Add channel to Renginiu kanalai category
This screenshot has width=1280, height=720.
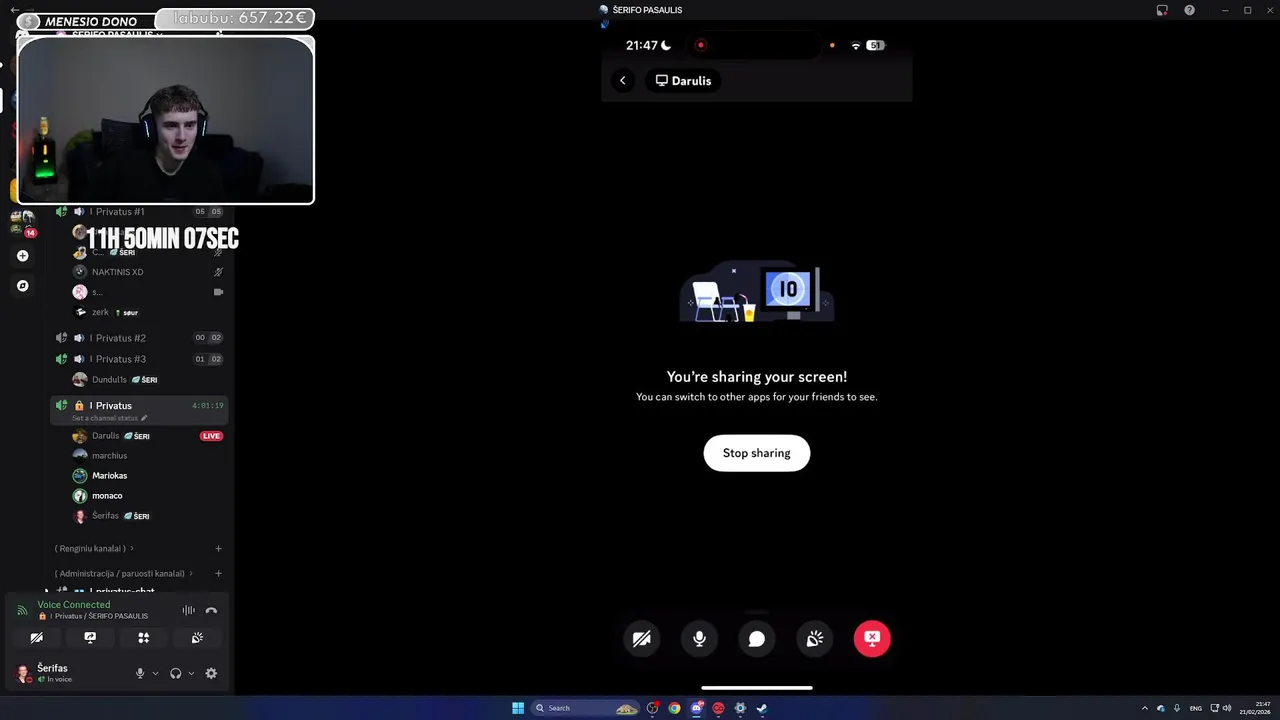pyautogui.click(x=218, y=548)
